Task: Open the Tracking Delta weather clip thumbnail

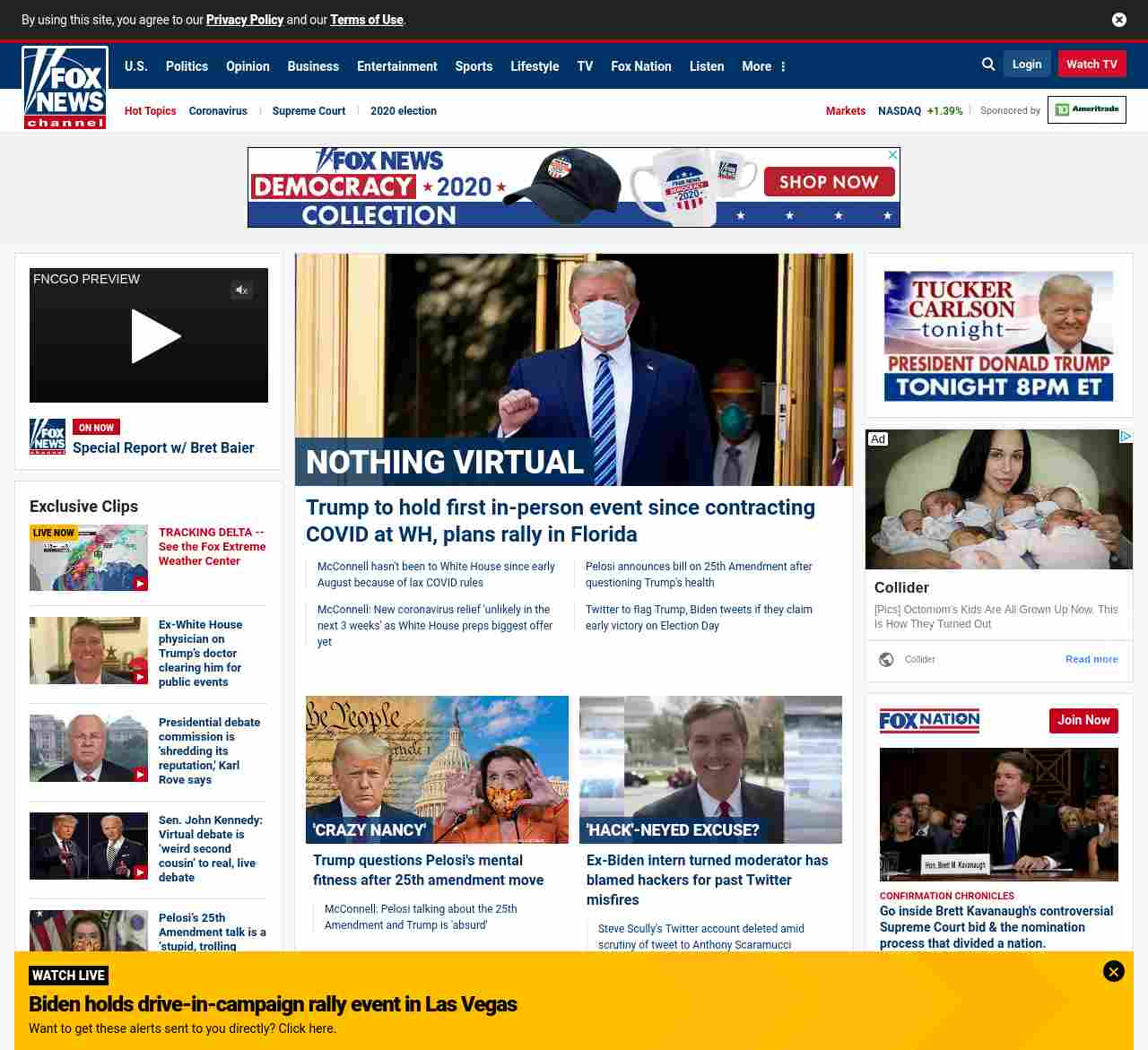Action: point(89,558)
